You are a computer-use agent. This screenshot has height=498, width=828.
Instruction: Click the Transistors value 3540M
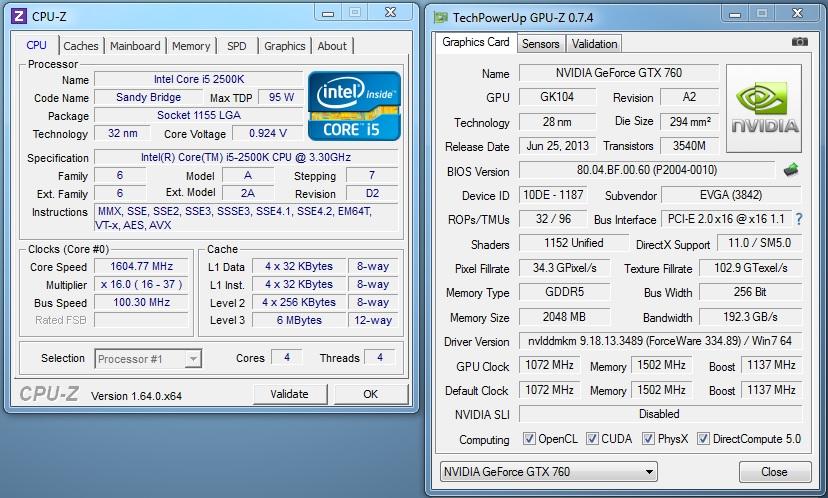[690, 146]
